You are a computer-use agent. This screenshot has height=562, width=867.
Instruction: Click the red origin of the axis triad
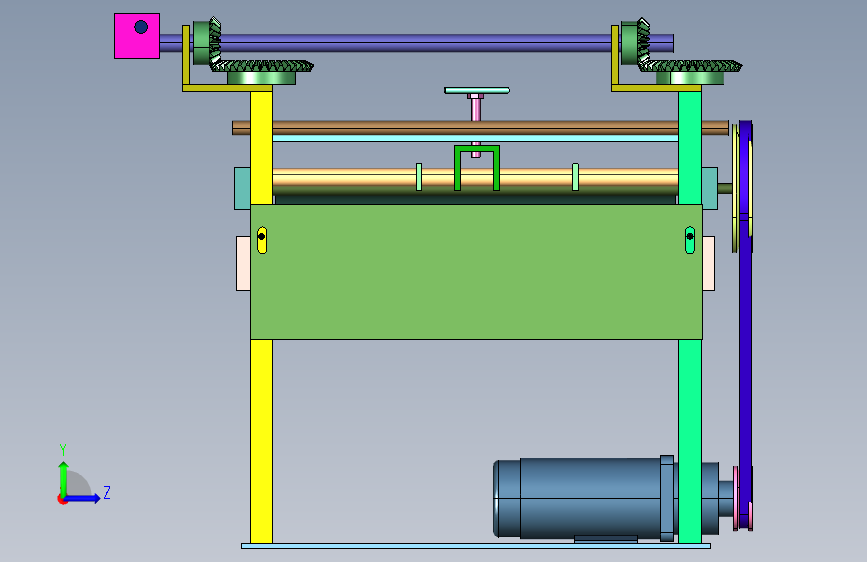click(x=62, y=499)
